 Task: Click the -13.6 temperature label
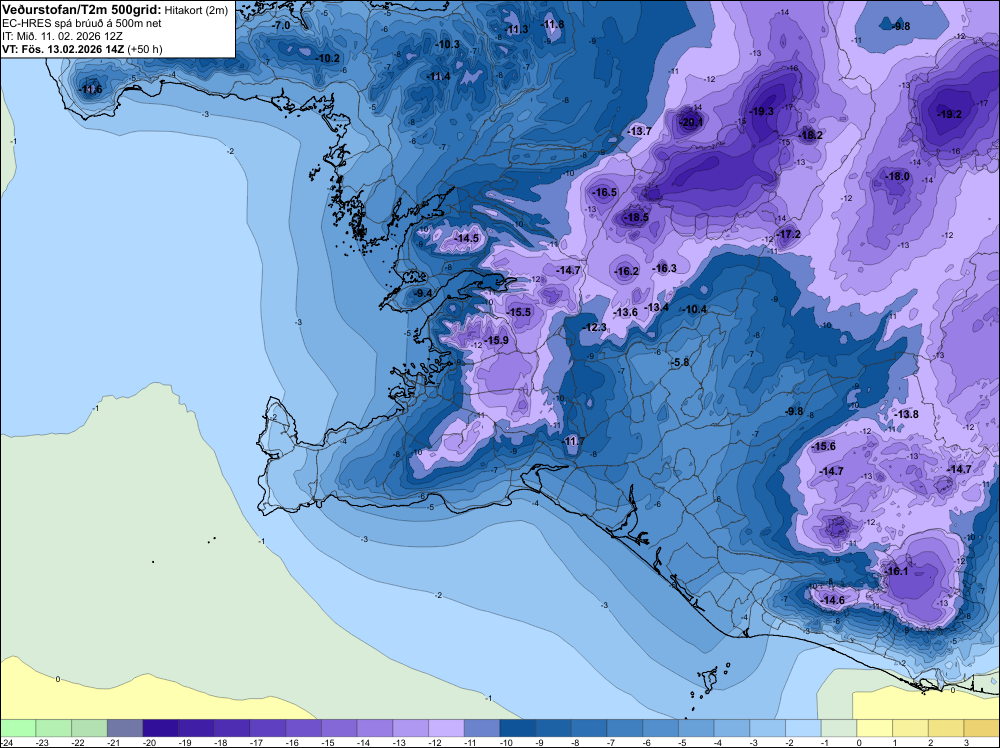coord(626,312)
